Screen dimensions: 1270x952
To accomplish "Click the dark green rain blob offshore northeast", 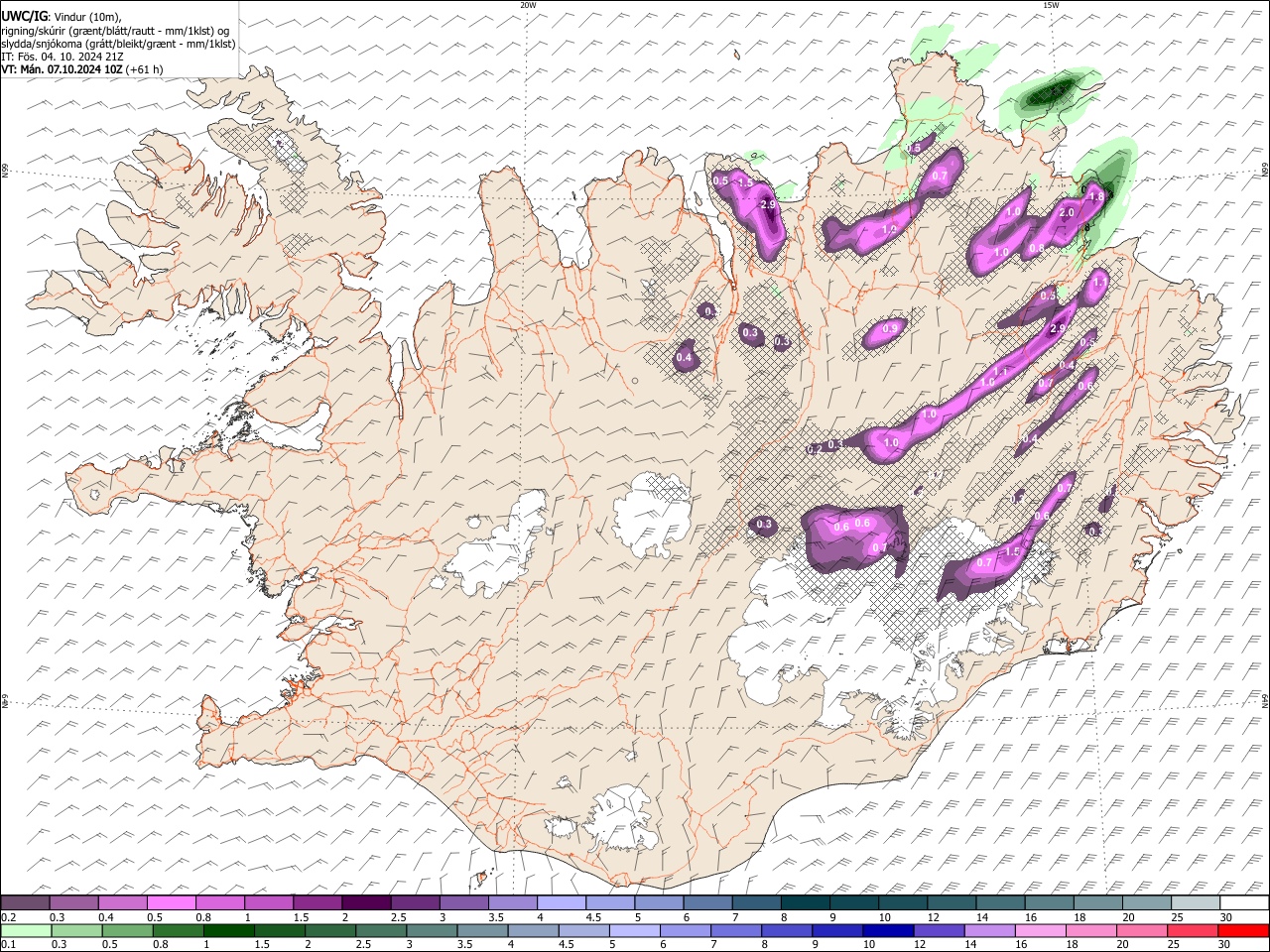I will click(x=1049, y=93).
